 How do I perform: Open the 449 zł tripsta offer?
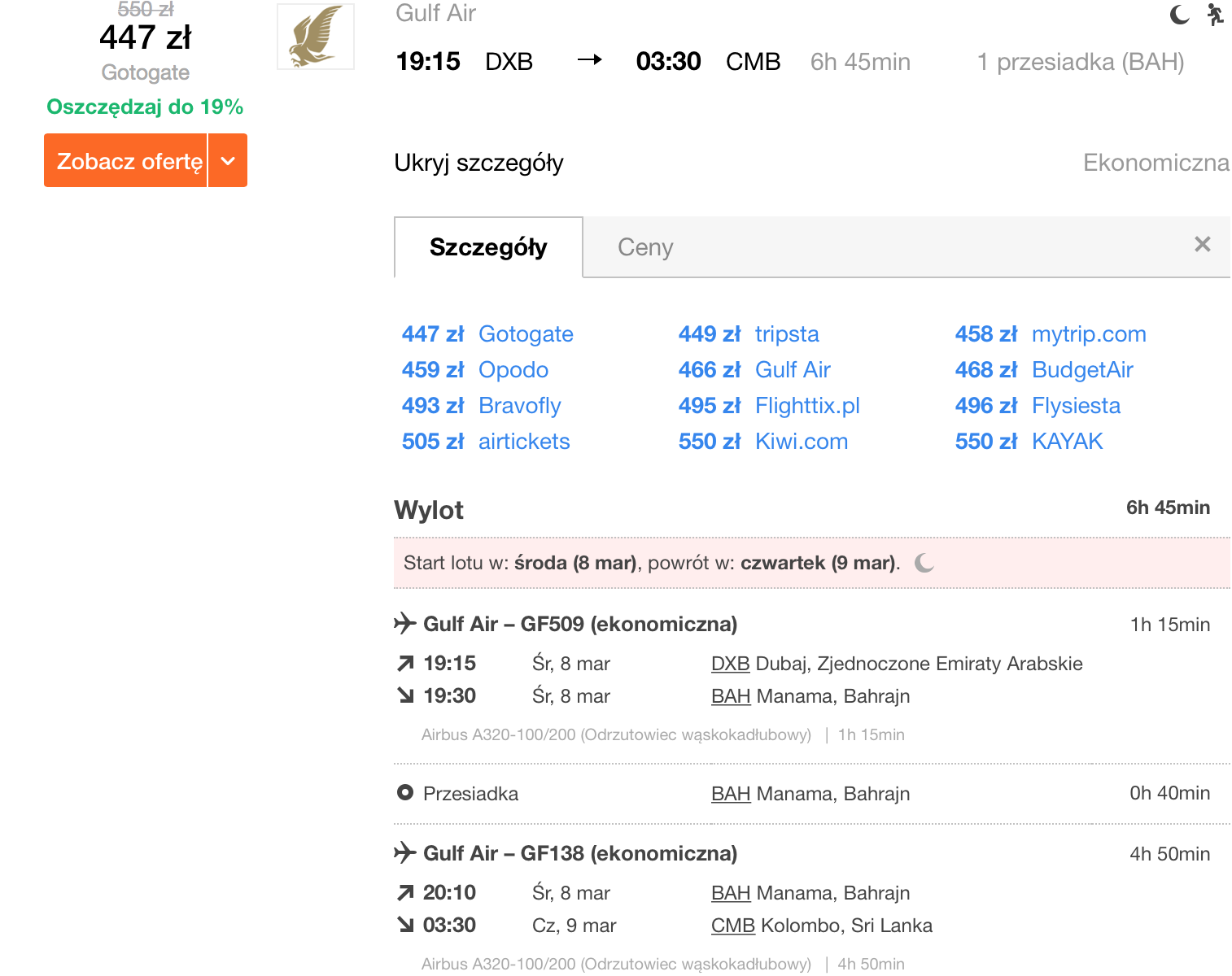[x=749, y=334]
